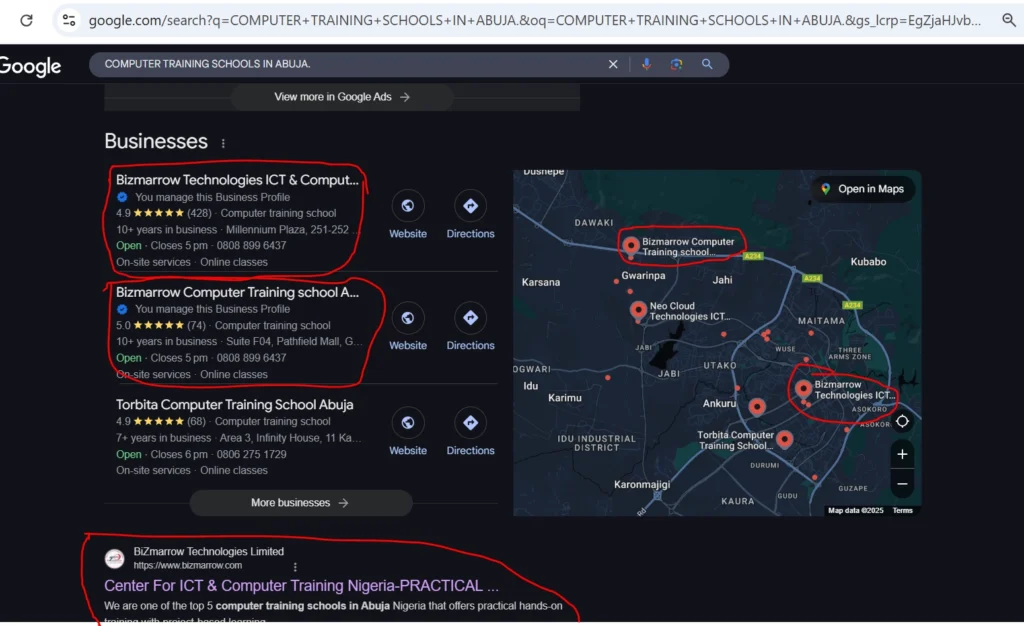Click https://www.bizmarrow.com URL text

pos(187,565)
